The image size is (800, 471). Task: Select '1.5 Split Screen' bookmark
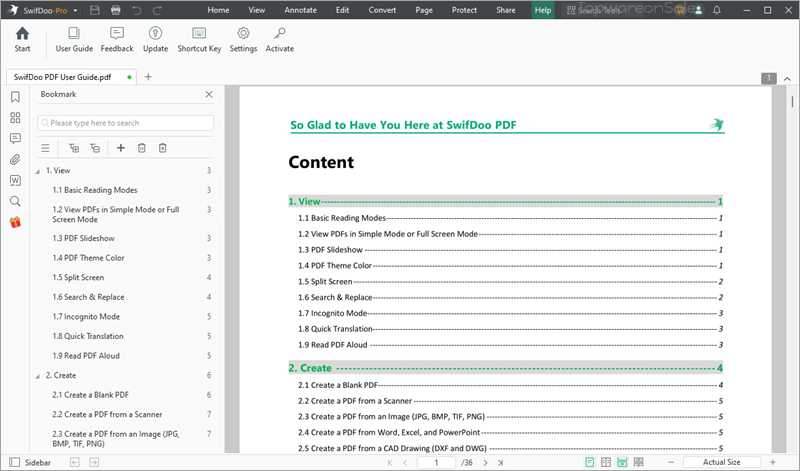tap(78, 278)
